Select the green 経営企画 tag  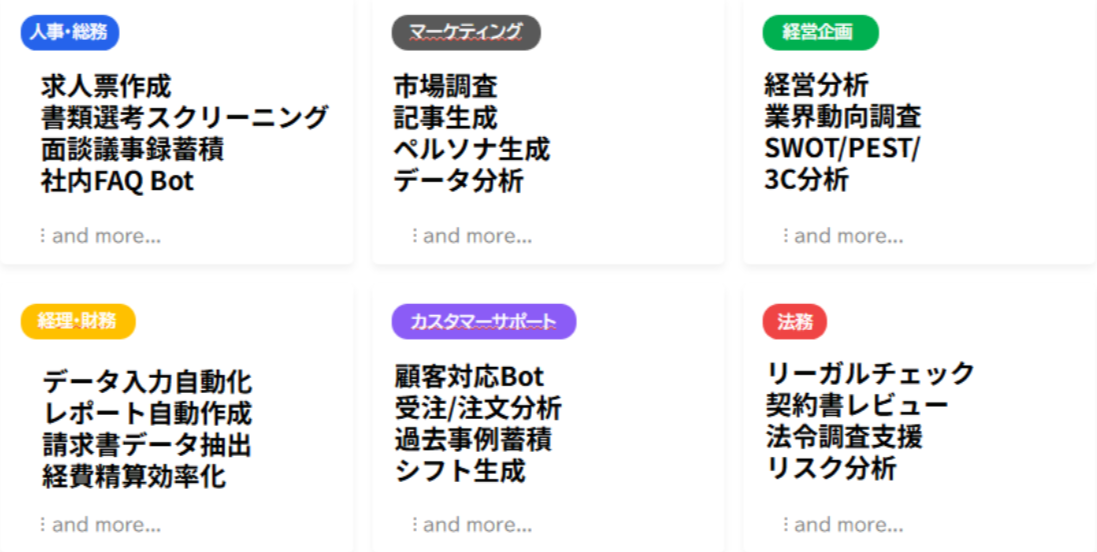click(x=819, y=32)
